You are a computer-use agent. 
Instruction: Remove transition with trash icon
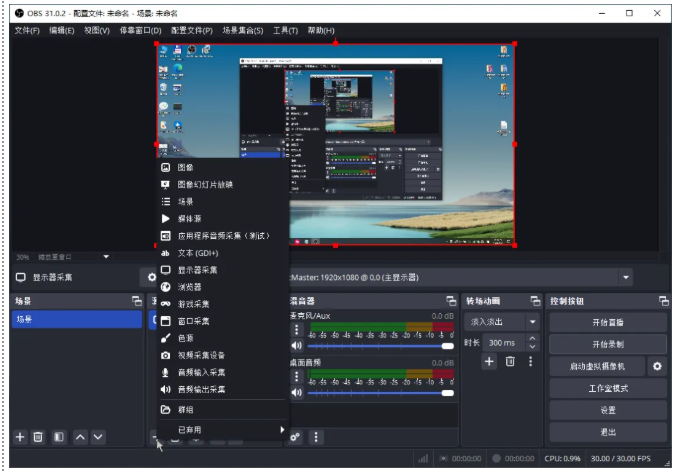tap(510, 361)
